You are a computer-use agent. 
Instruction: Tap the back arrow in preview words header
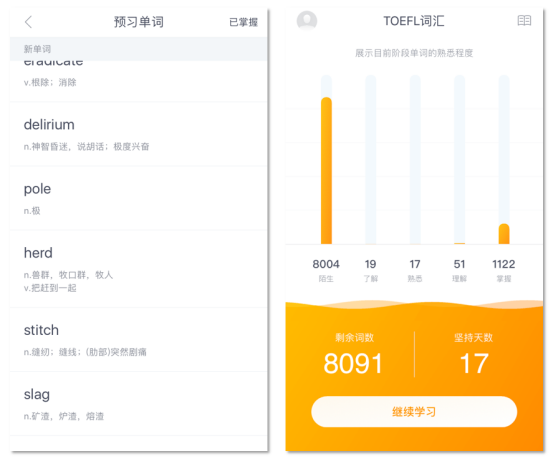(28, 22)
